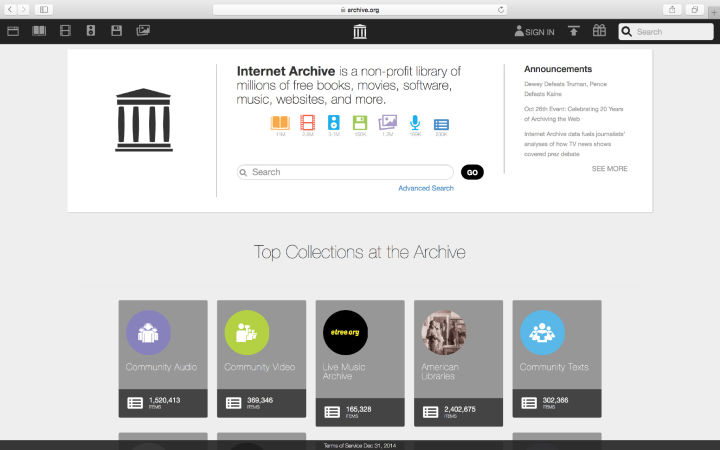Click the upload arrow icon in navbar
The width and height of the screenshot is (720, 450).
[x=573, y=31]
